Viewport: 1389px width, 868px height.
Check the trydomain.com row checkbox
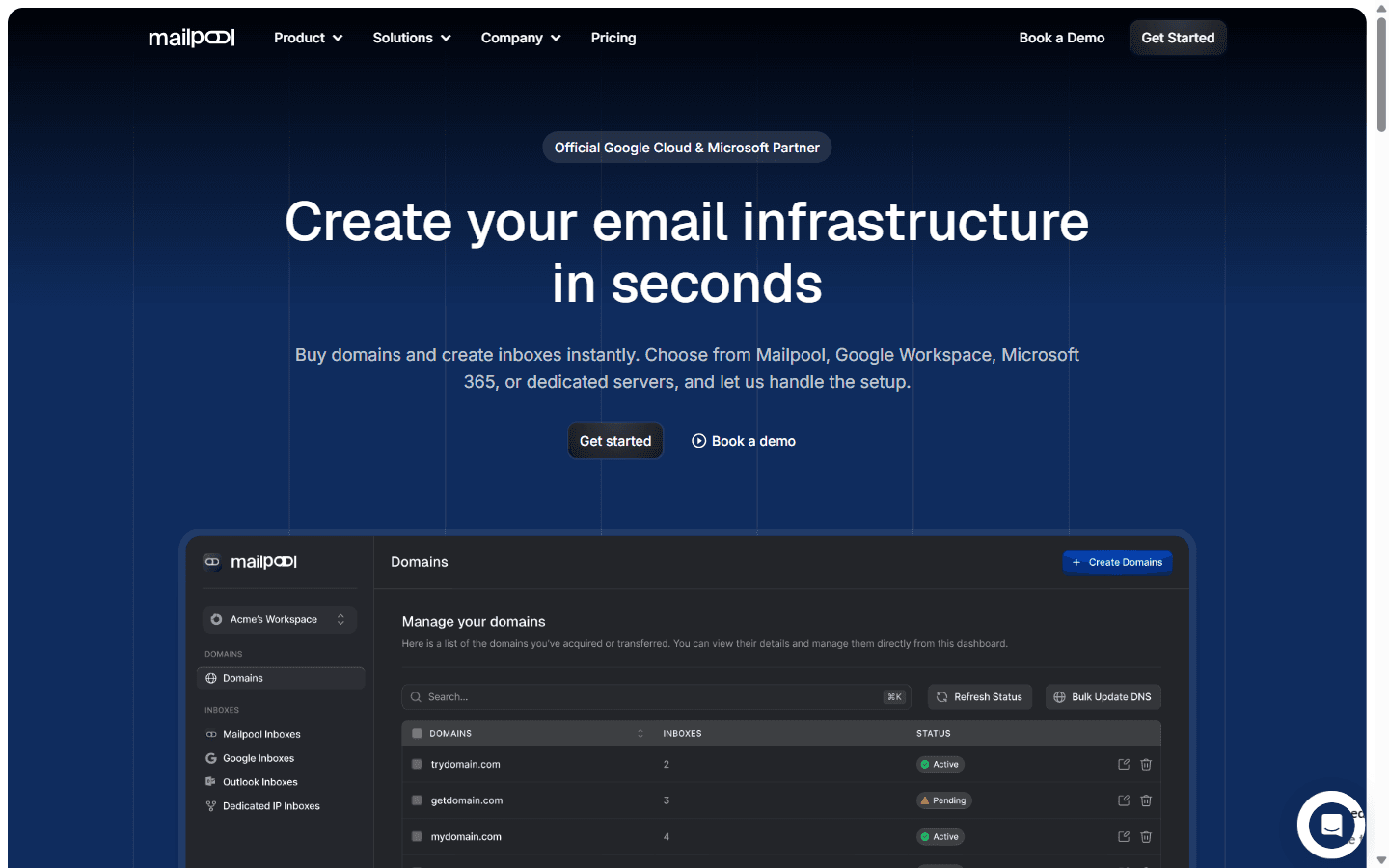pyautogui.click(x=417, y=764)
